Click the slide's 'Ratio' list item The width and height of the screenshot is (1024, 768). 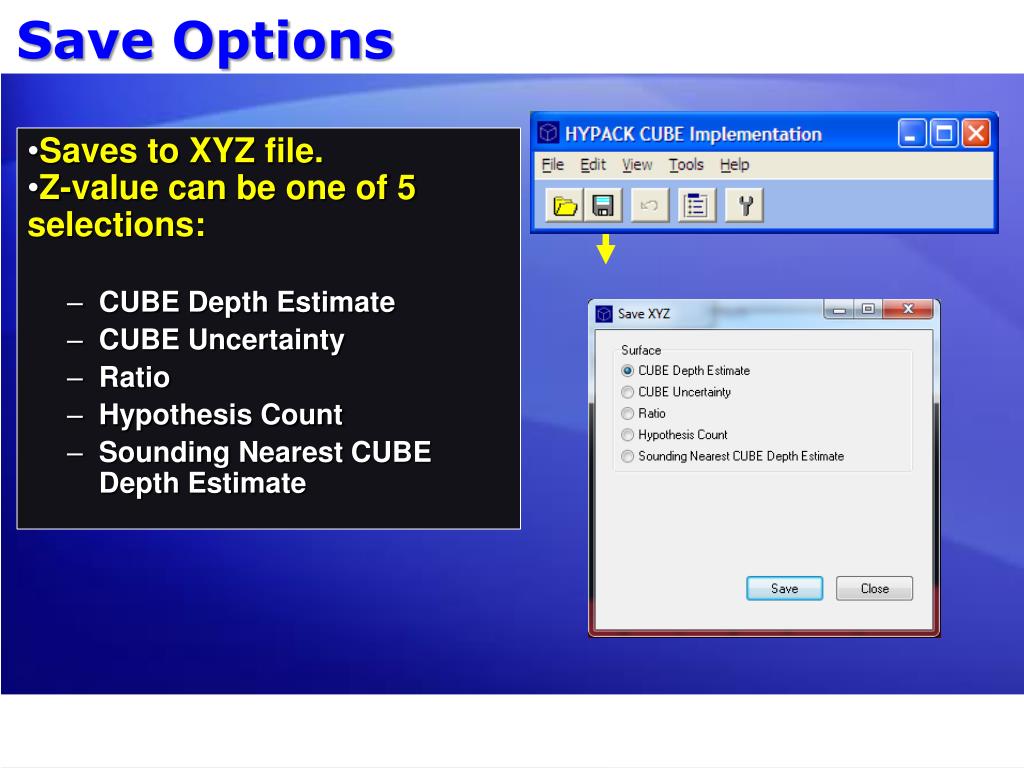(135, 377)
